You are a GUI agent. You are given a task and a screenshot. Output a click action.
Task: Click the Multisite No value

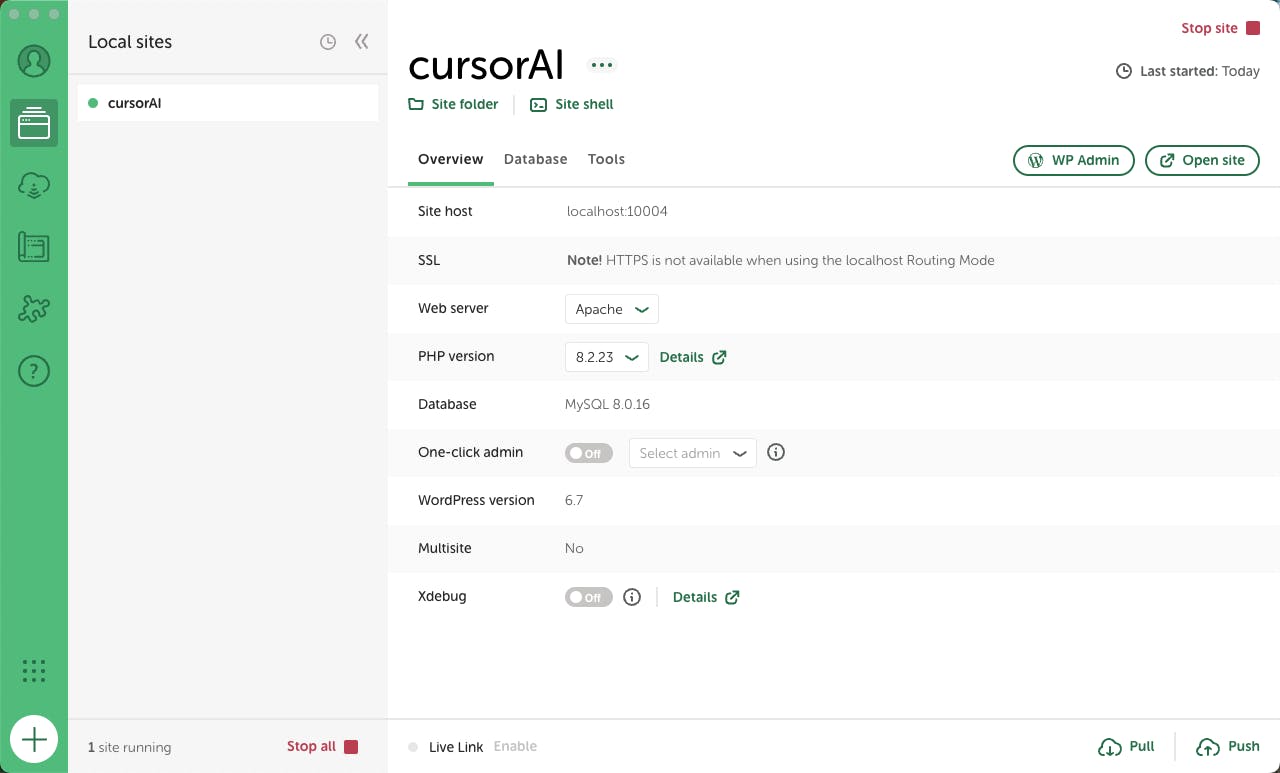(x=574, y=548)
